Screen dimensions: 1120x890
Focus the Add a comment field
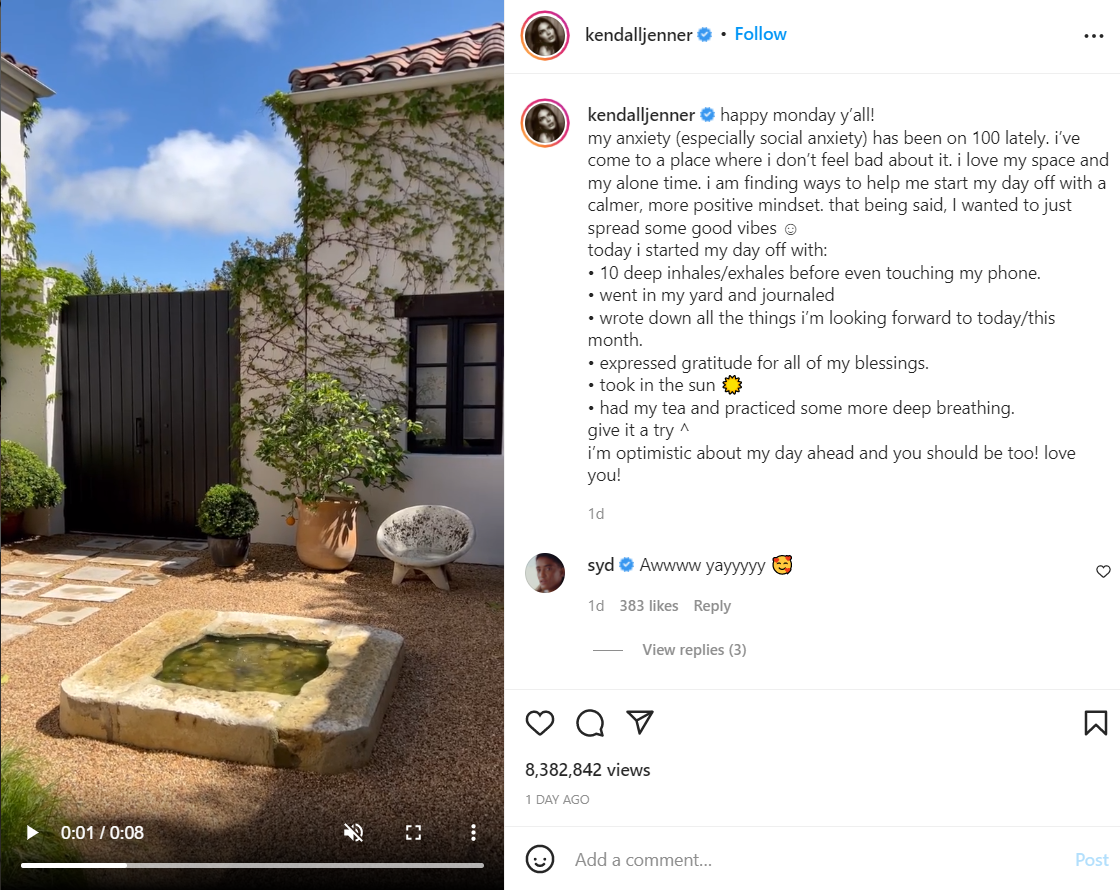pos(800,860)
